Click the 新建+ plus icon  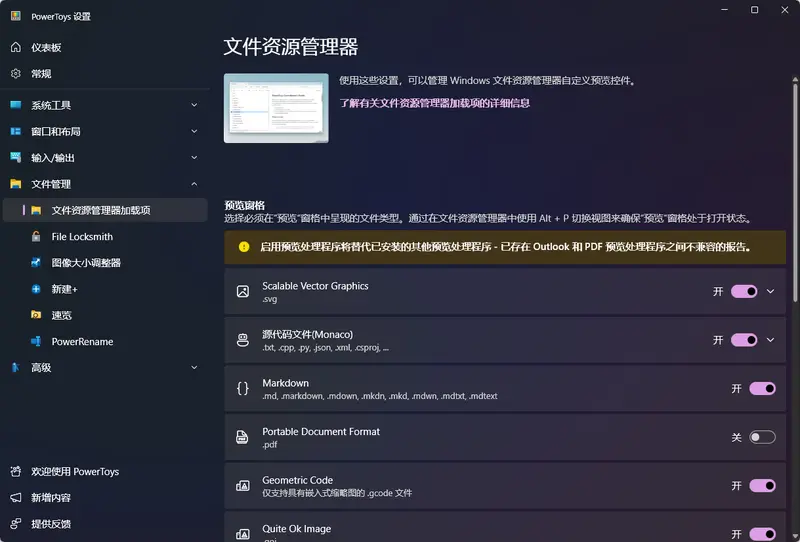coord(36,289)
